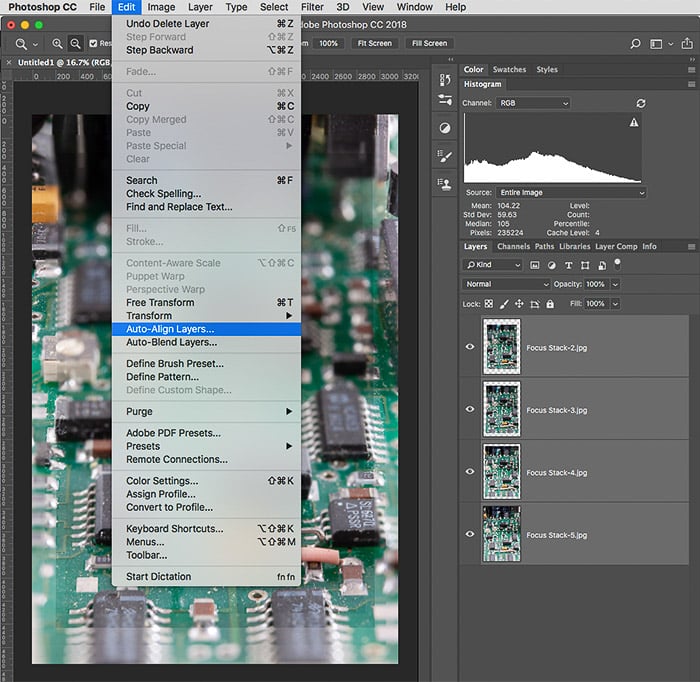Screen dimensions: 700x682
Task: Click the Share image icon
Action: pos(687,43)
